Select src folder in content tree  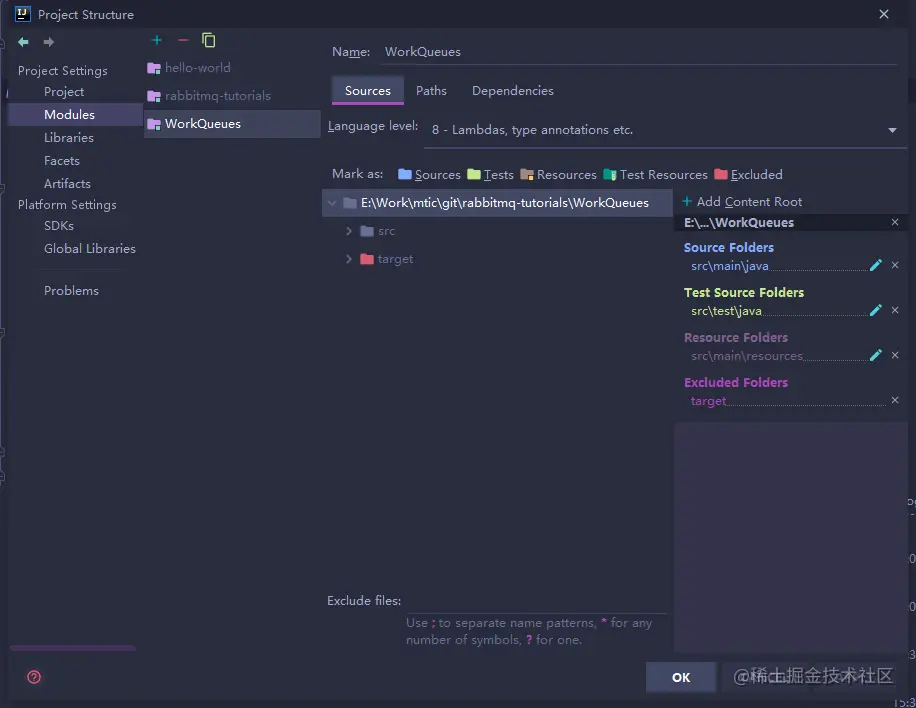(x=386, y=231)
